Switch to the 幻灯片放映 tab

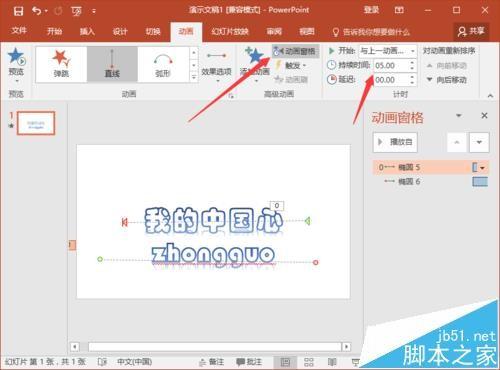point(230,32)
